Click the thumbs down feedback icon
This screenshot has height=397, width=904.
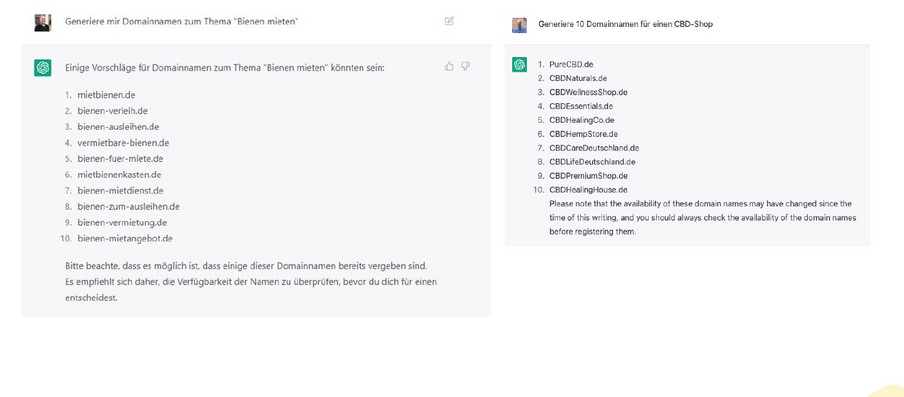(465, 66)
